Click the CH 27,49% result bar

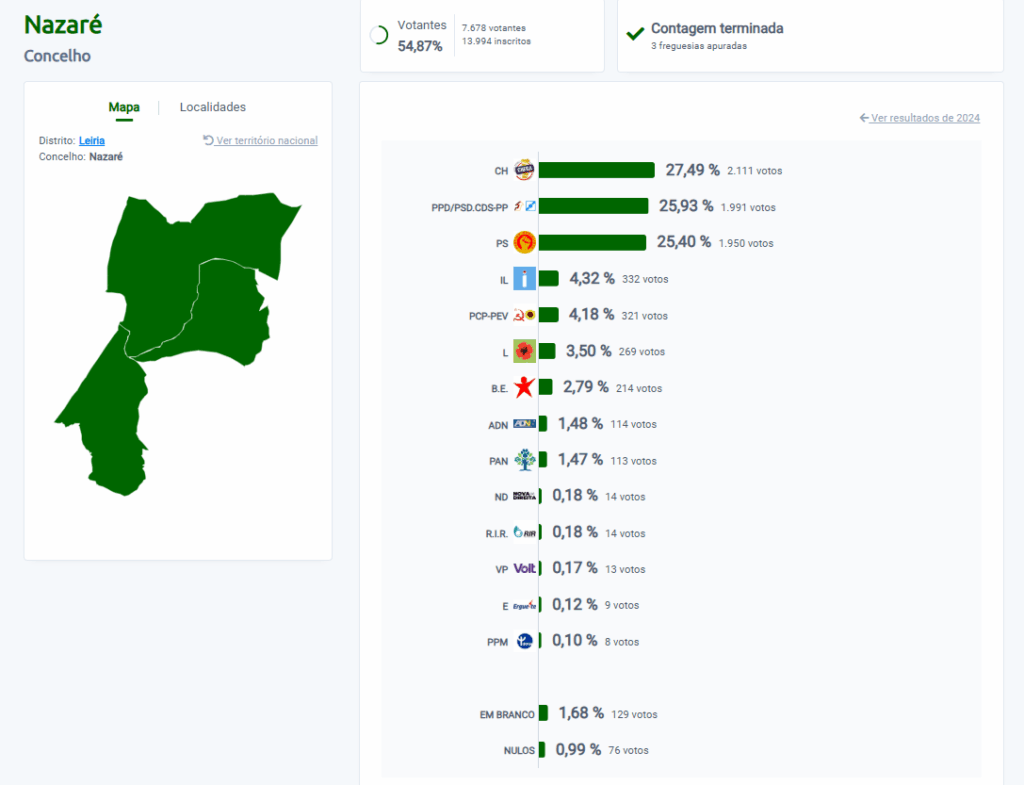596,170
